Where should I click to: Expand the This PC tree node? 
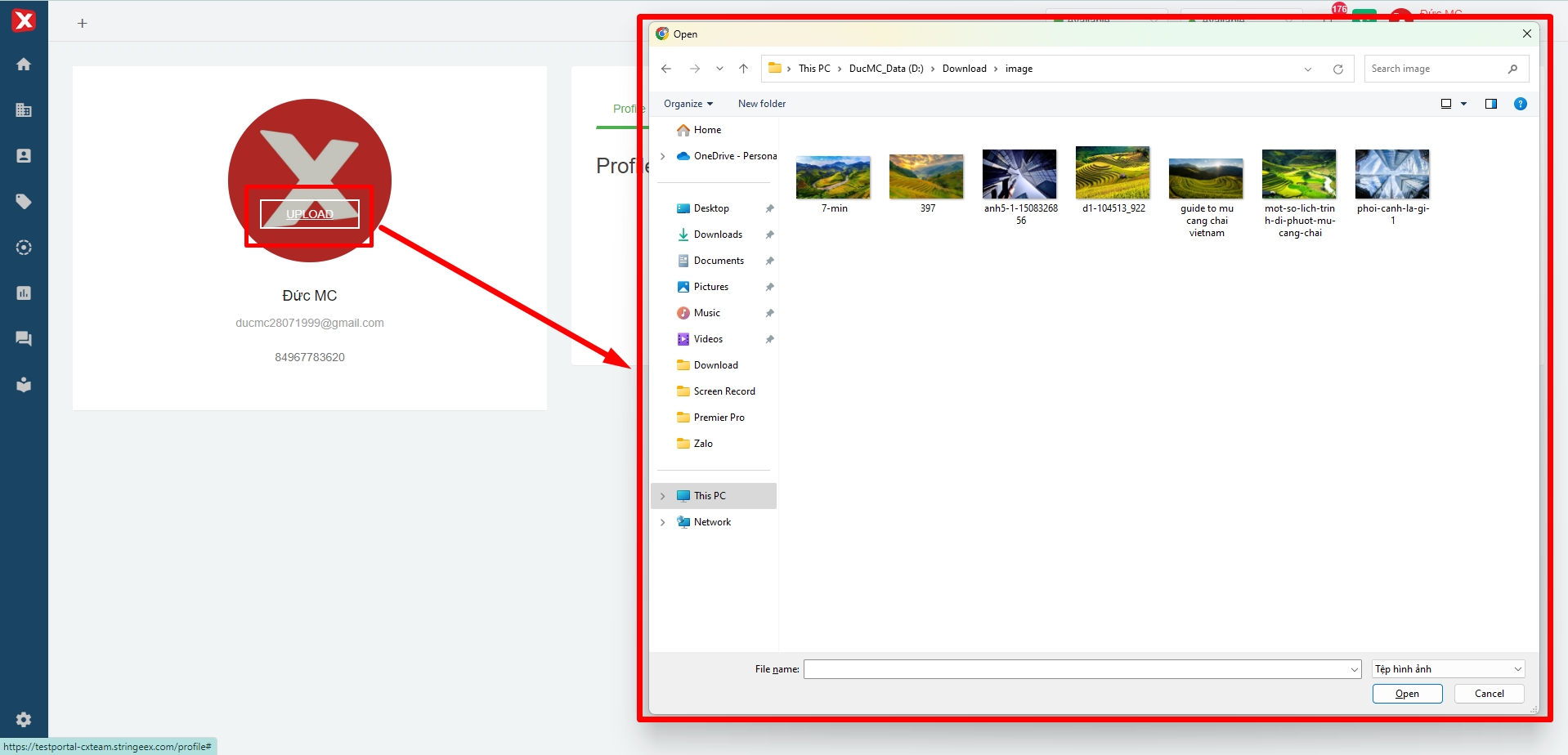663,496
